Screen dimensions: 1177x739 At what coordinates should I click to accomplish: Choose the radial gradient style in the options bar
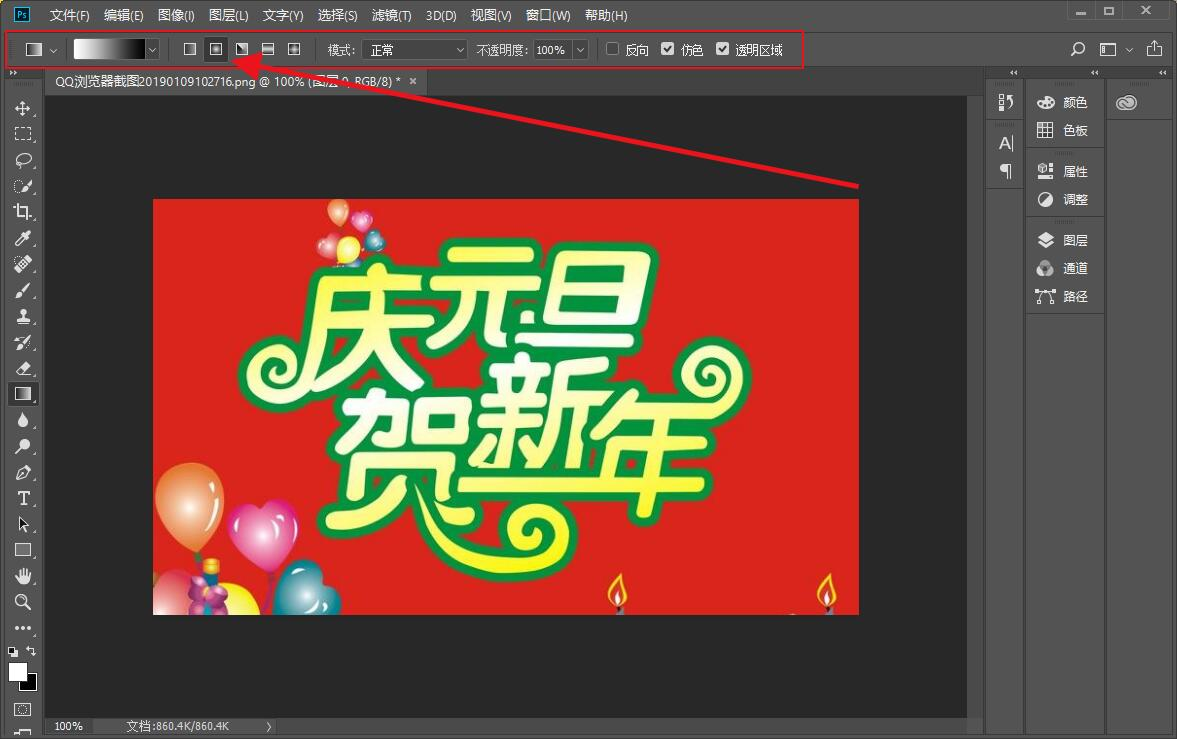(216, 48)
